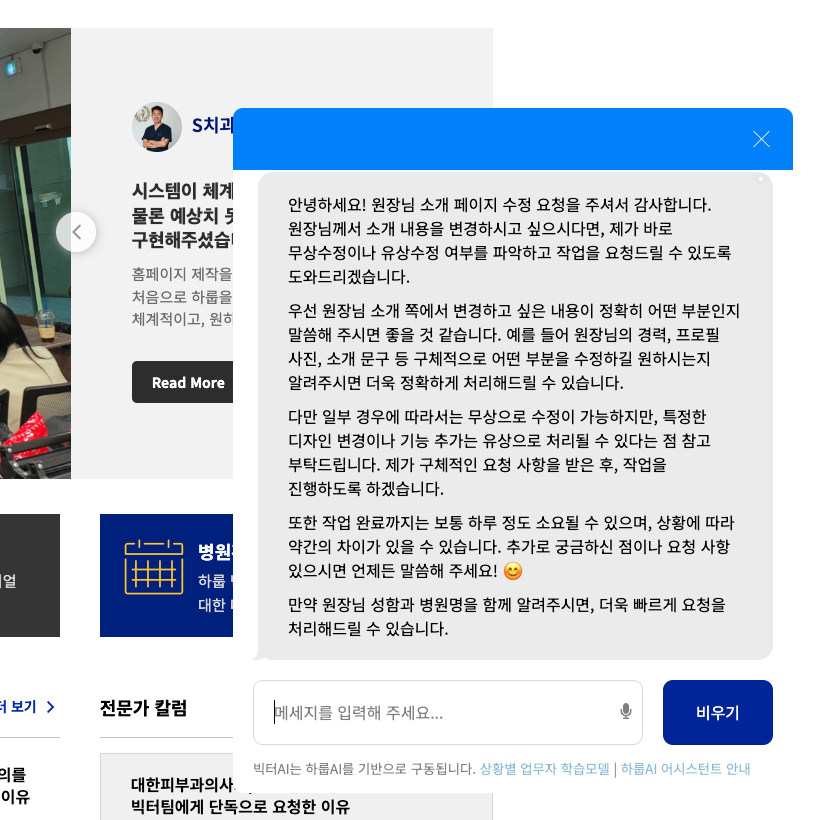820x820 pixels.
Task: Click the dark gray card on the left
Action: 30,575
